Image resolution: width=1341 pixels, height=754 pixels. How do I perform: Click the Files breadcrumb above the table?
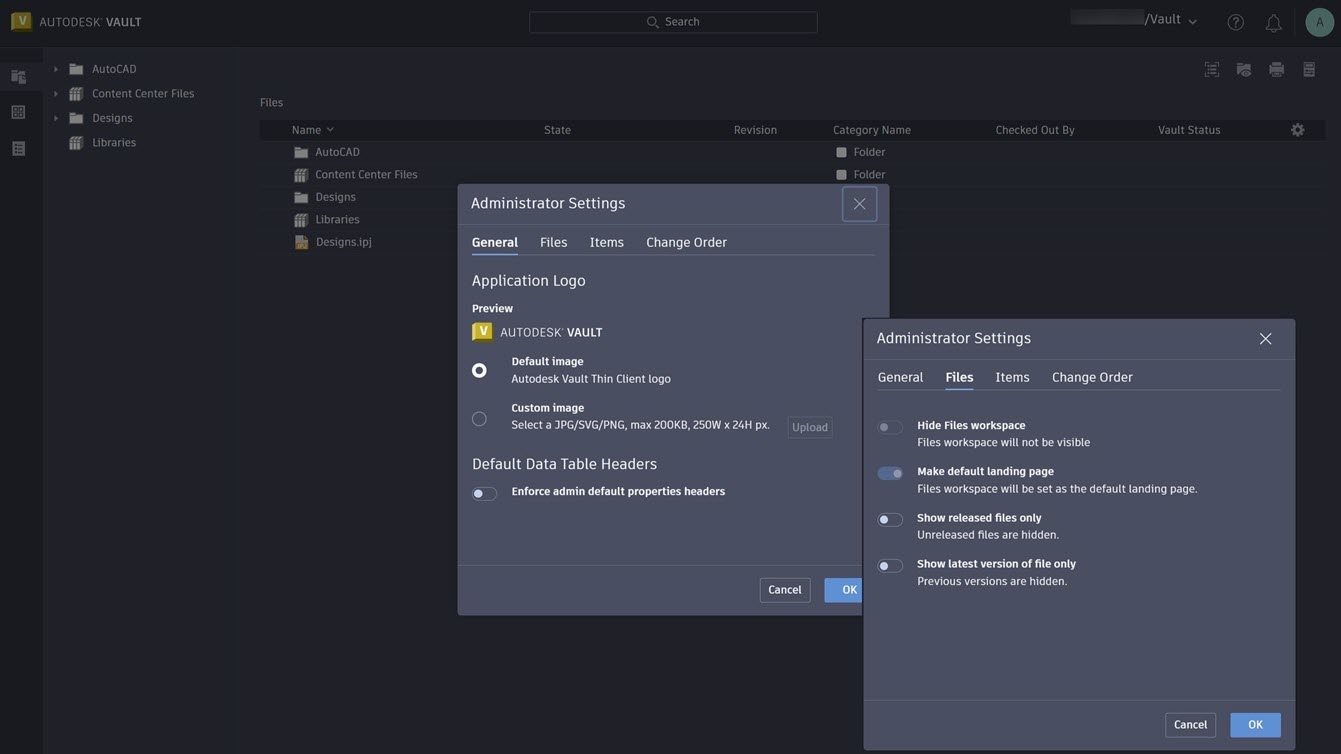point(272,103)
